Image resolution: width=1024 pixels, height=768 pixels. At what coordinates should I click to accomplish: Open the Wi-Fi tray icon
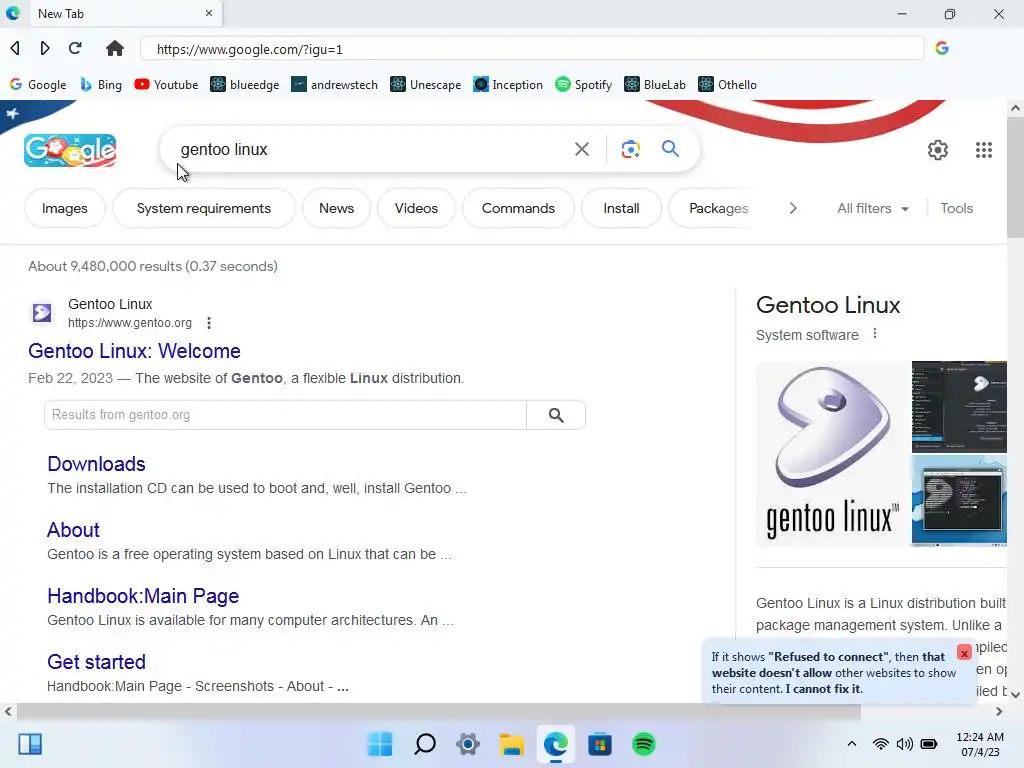coord(880,744)
